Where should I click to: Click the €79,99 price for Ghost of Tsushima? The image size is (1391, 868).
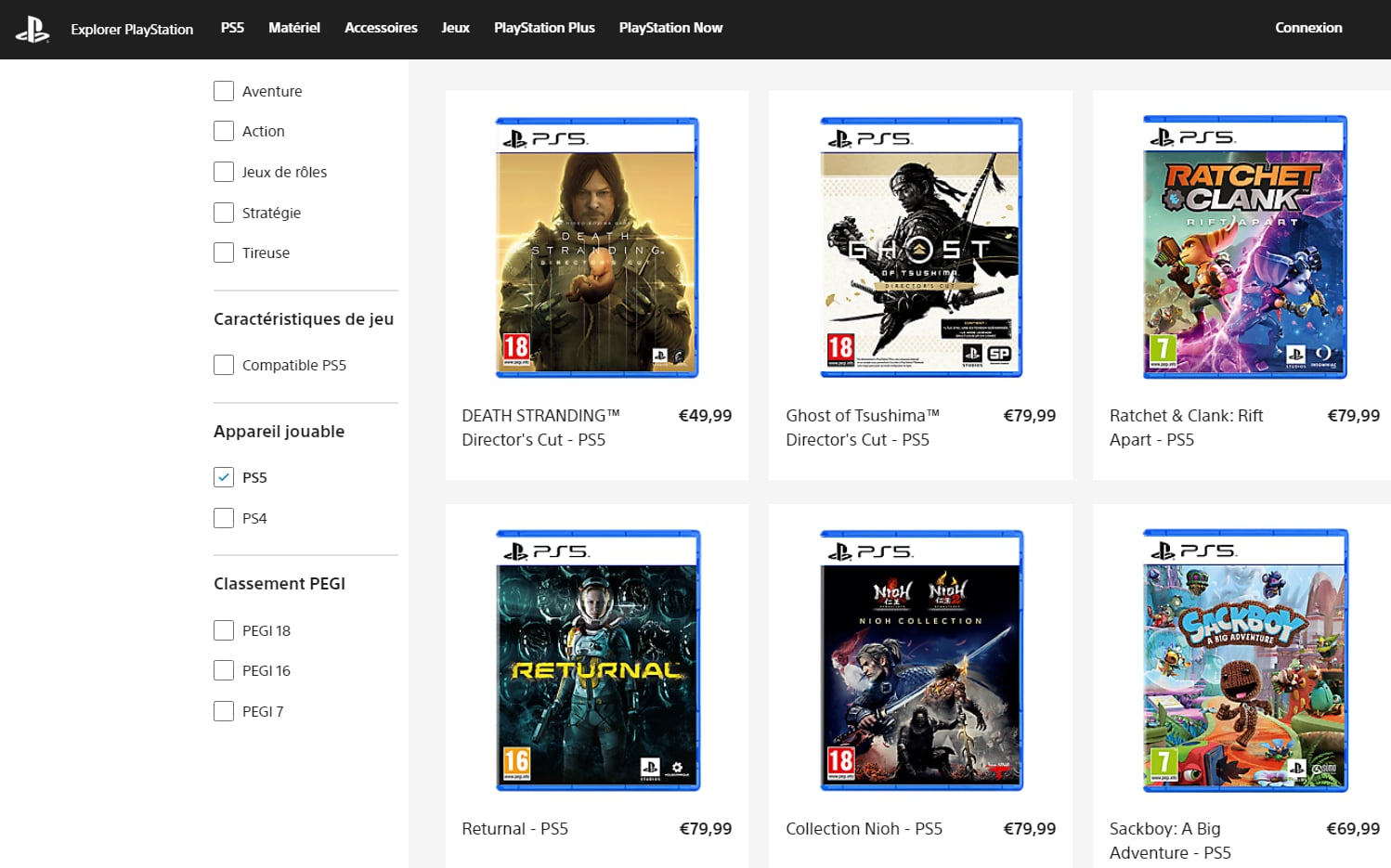(1029, 416)
